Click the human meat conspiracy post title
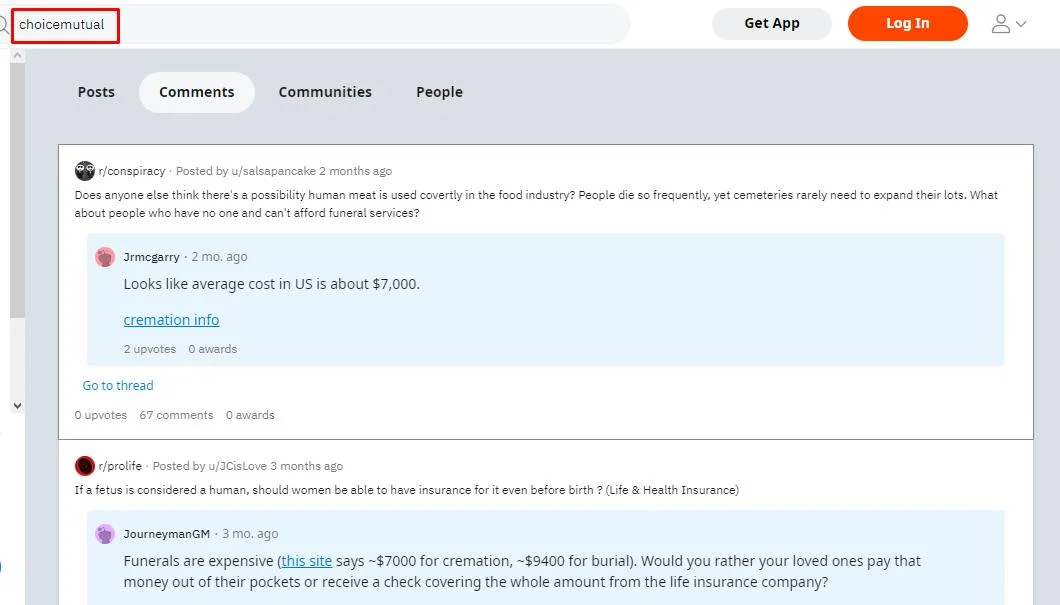Image resolution: width=1060 pixels, height=605 pixels. pos(536,203)
